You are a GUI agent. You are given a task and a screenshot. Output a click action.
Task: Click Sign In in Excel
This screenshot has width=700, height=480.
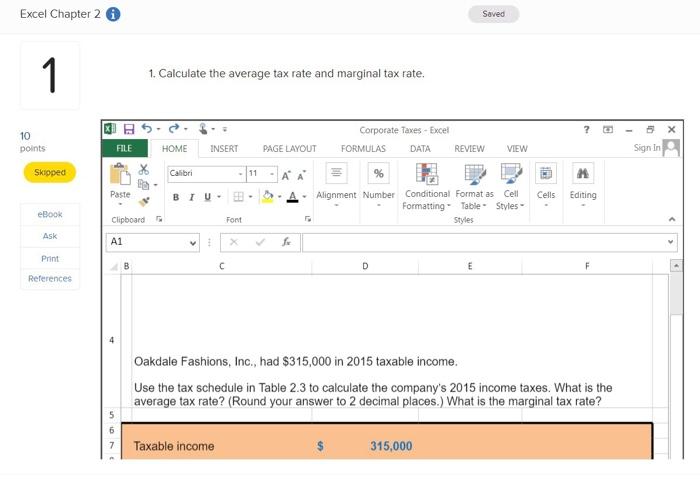[x=647, y=148]
